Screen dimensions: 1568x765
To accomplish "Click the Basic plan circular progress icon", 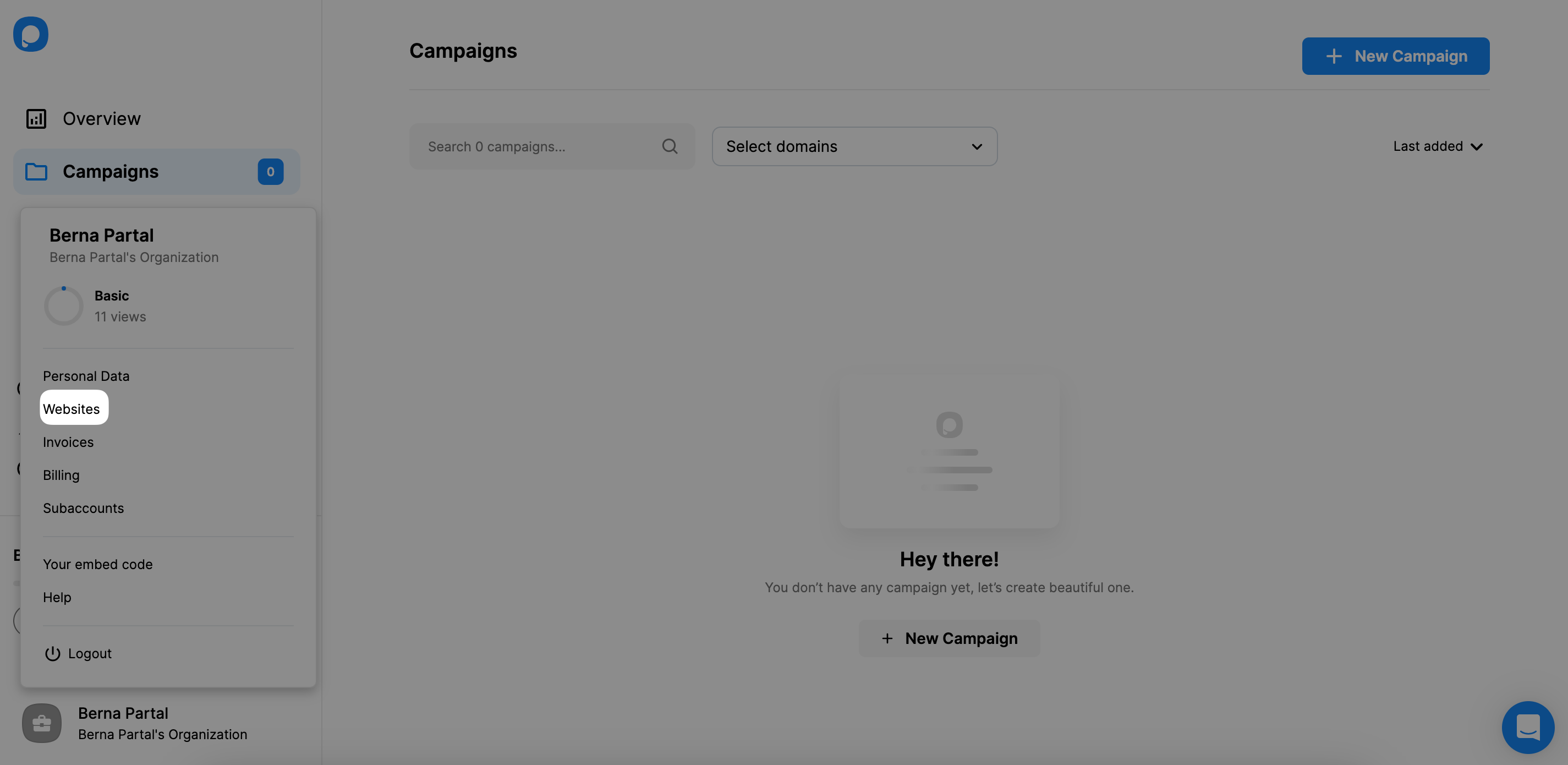I will [x=63, y=305].
